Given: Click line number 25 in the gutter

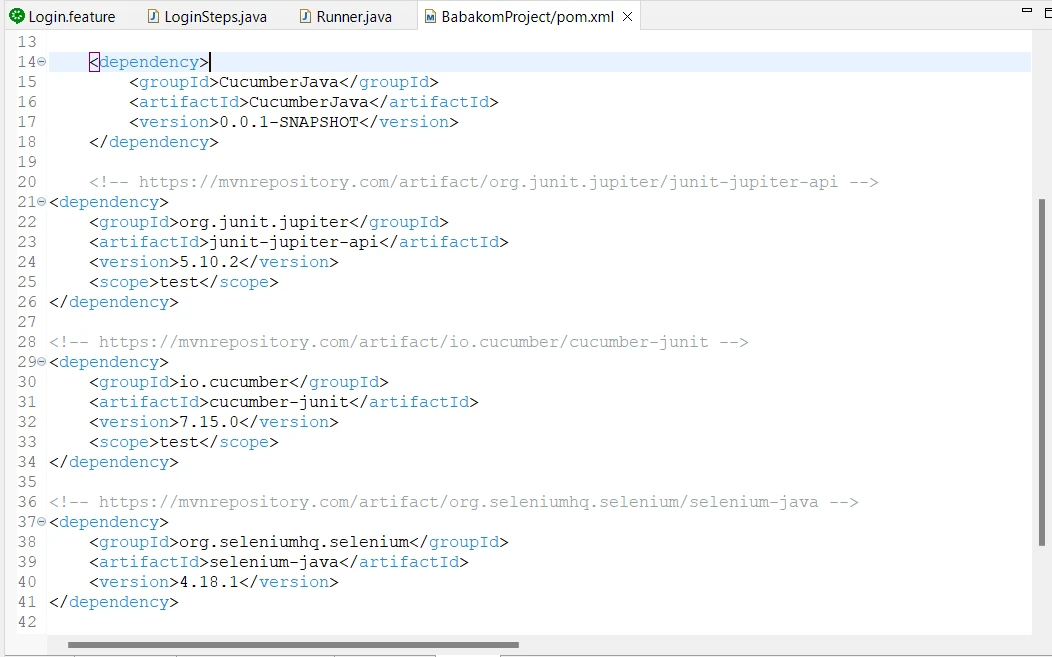Looking at the screenshot, I should (25, 281).
